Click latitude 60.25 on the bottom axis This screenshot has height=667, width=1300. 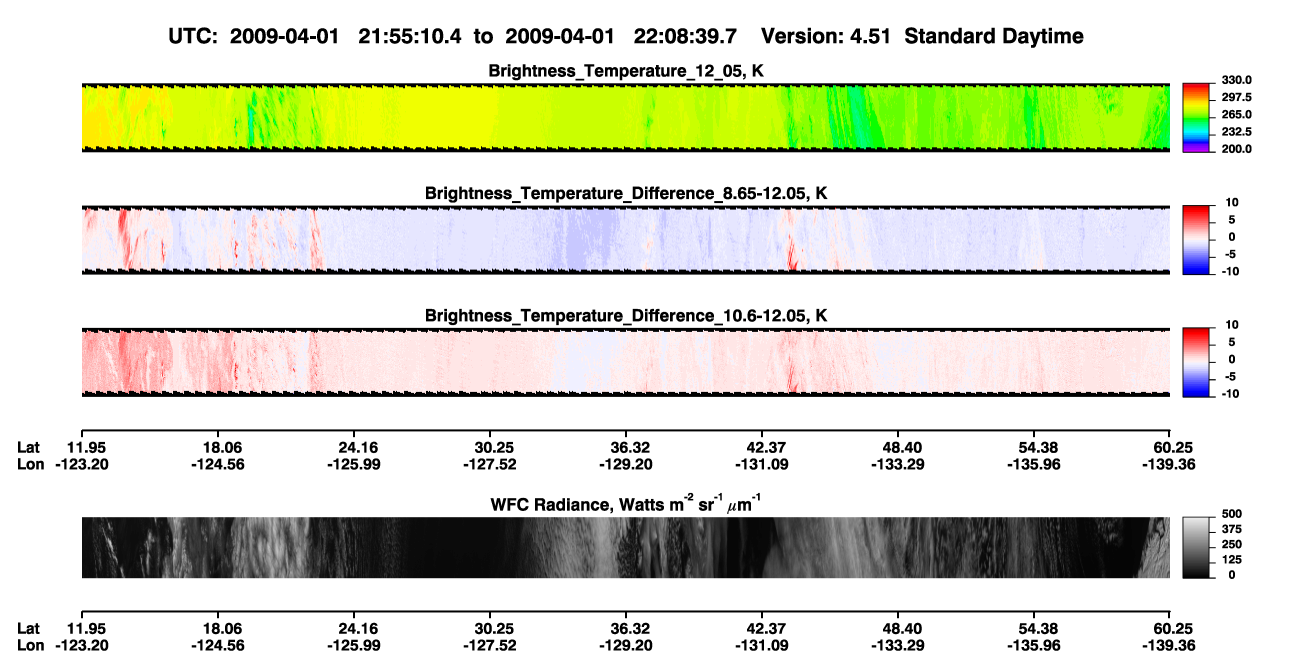1176,629
